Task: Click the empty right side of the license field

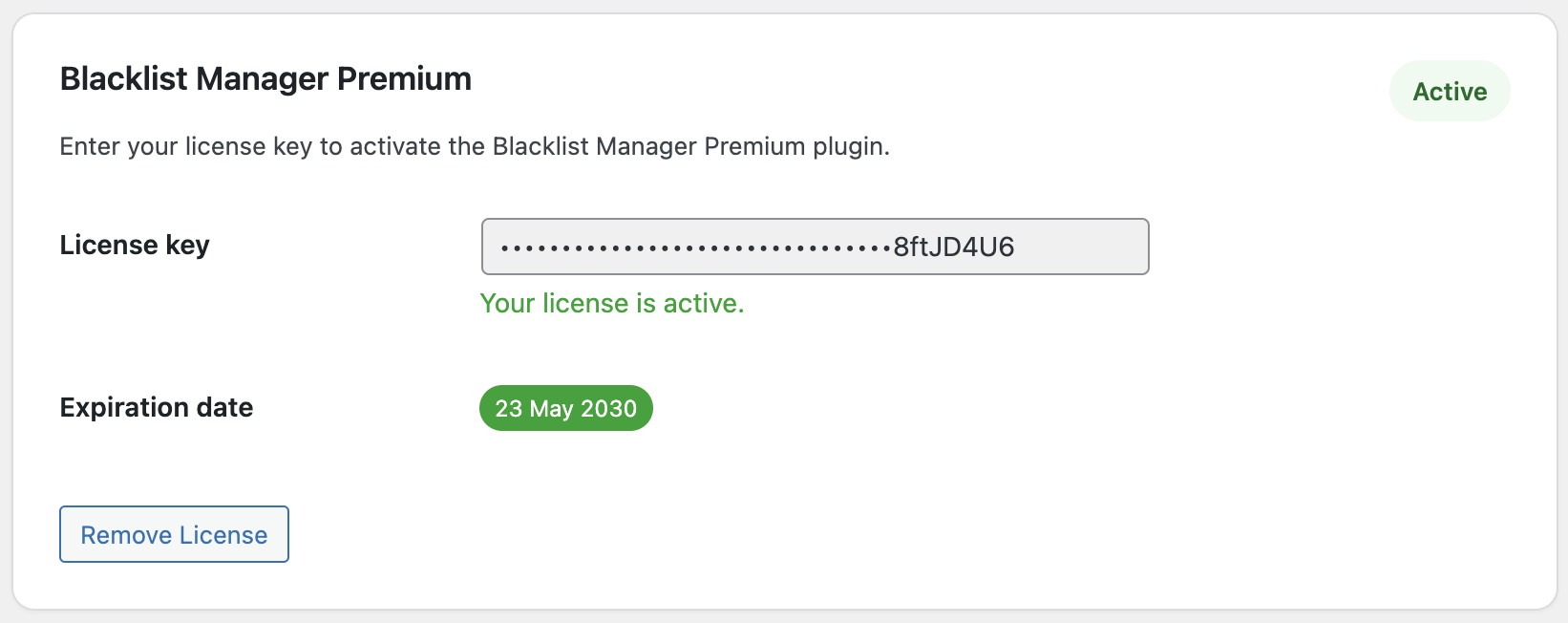Action: pyautogui.click(x=1082, y=247)
